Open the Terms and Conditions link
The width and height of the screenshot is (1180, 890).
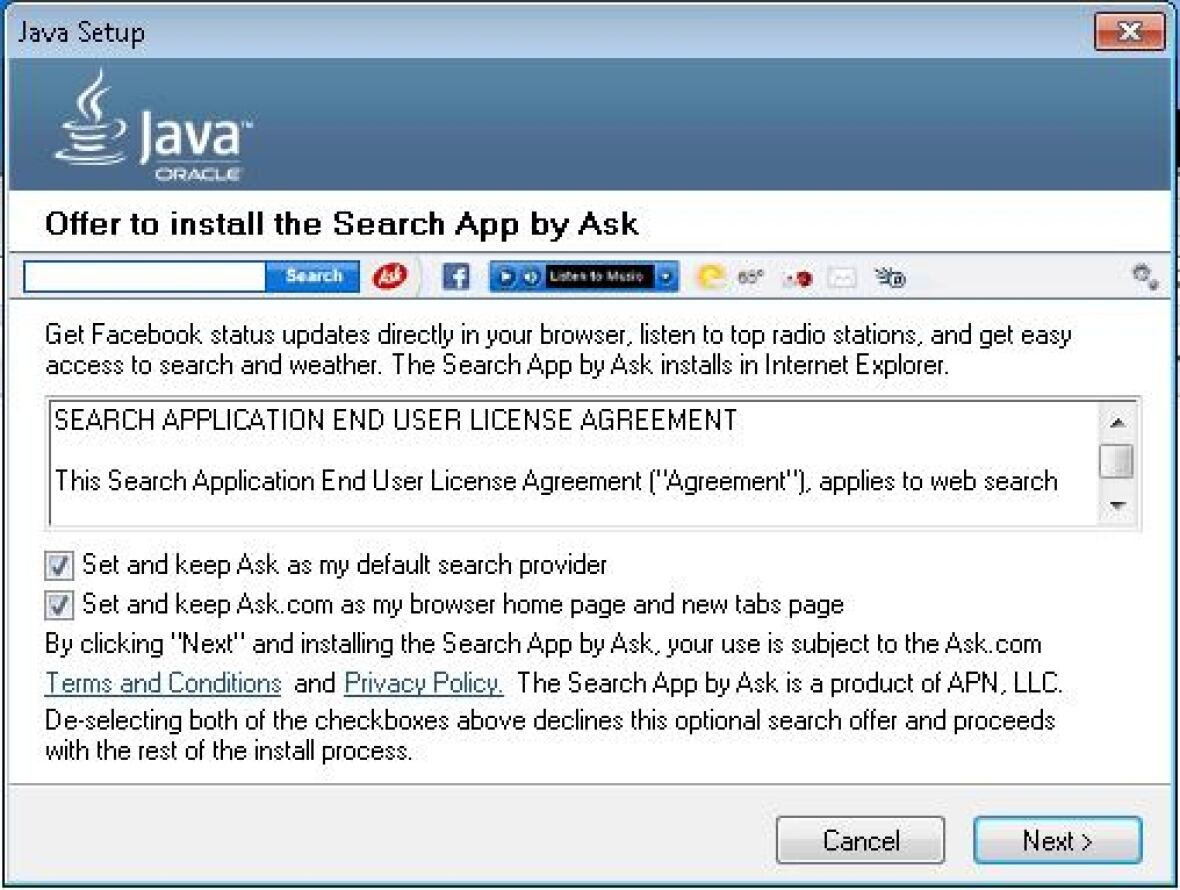click(x=163, y=684)
